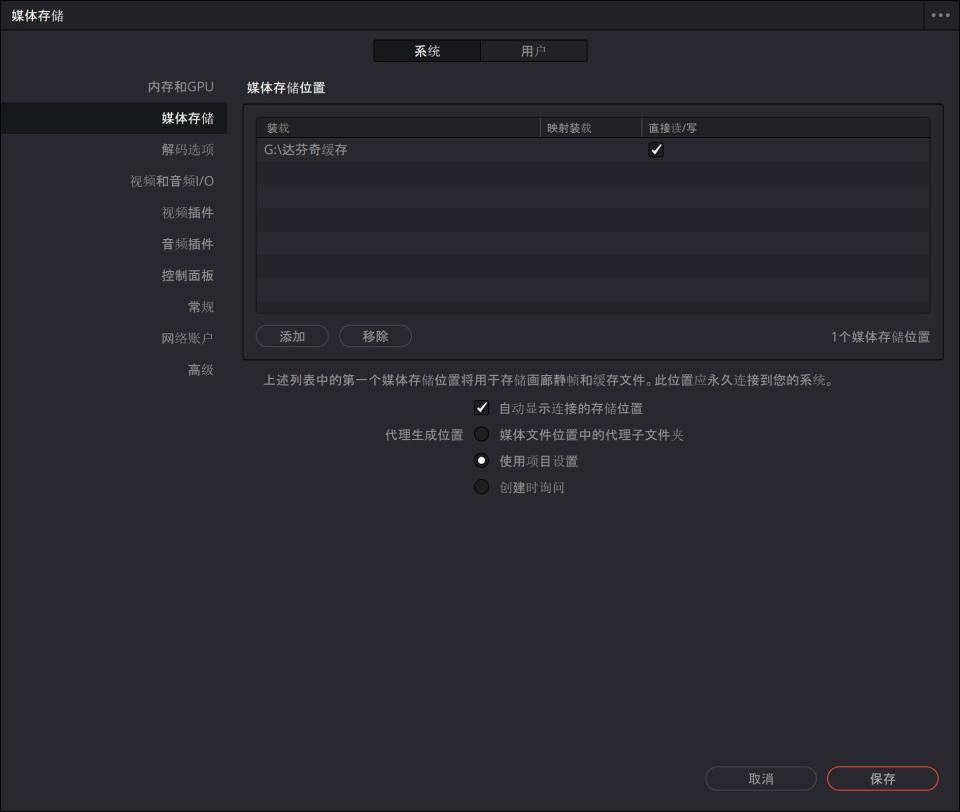Select 媒体存储 in the sidebar
Viewport: 960px width, 812px height.
click(x=114, y=118)
